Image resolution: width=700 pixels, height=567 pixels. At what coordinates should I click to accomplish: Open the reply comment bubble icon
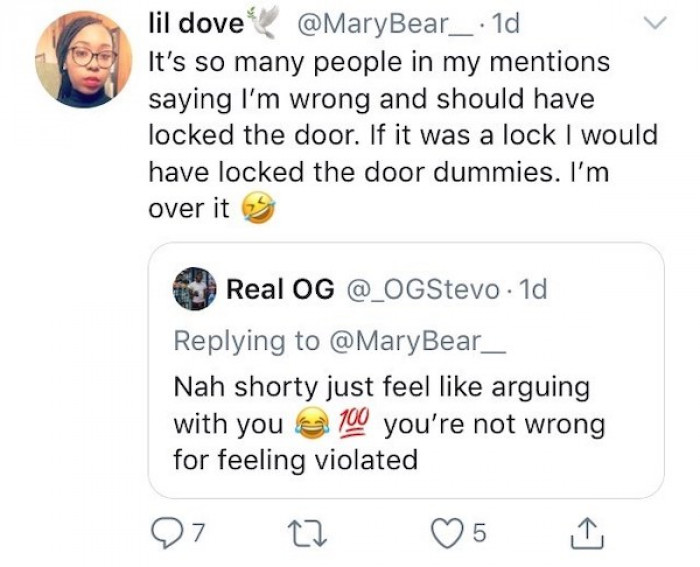click(166, 533)
